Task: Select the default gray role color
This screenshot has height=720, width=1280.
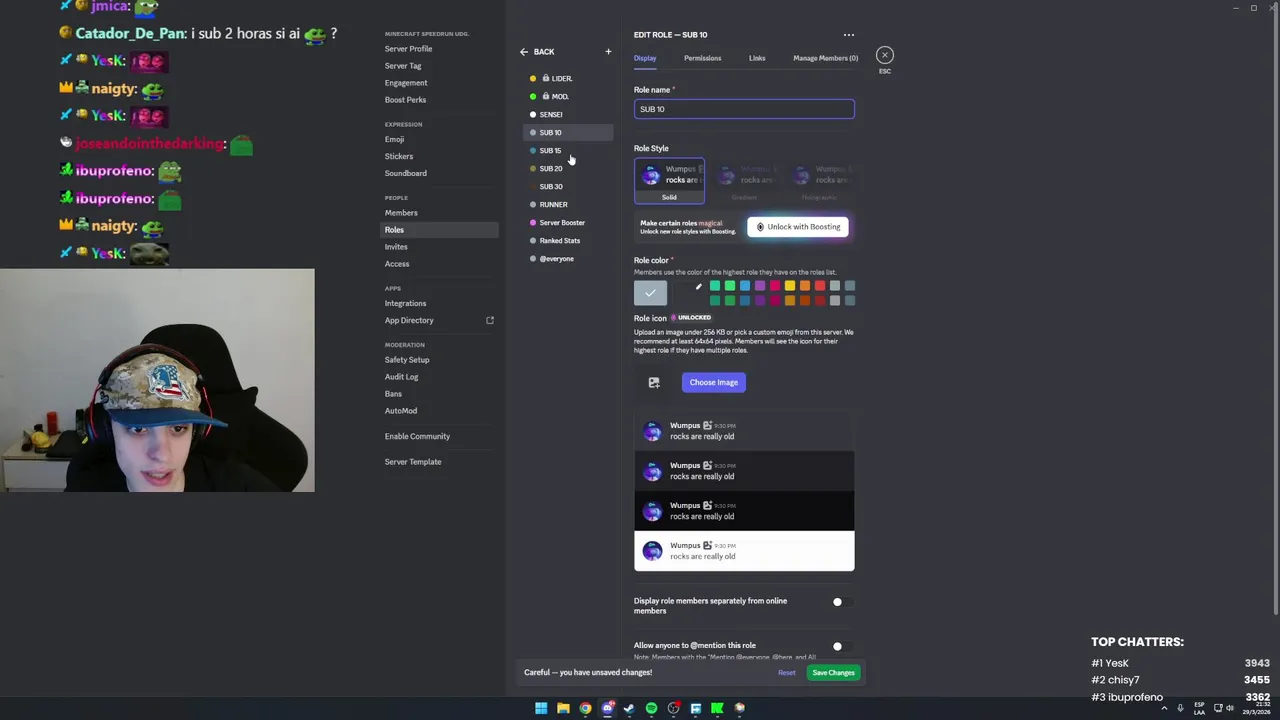Action: point(650,293)
